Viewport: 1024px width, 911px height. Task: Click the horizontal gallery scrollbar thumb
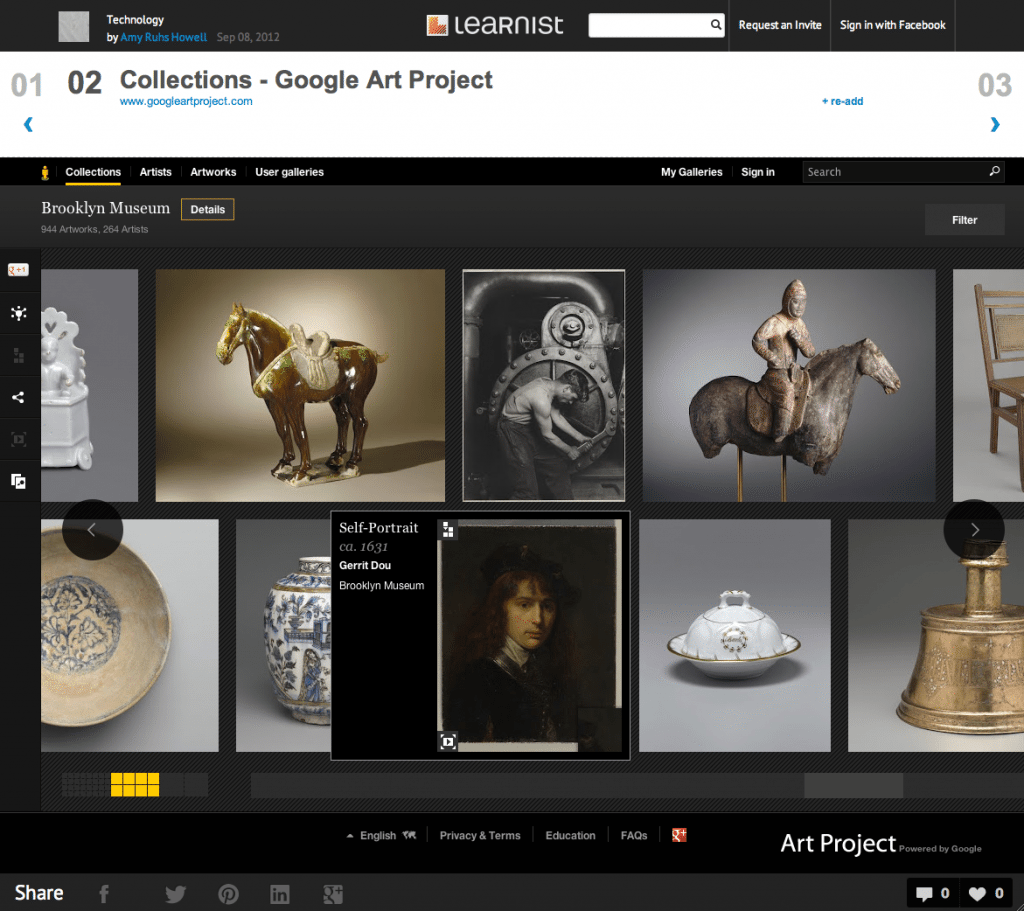(854, 786)
